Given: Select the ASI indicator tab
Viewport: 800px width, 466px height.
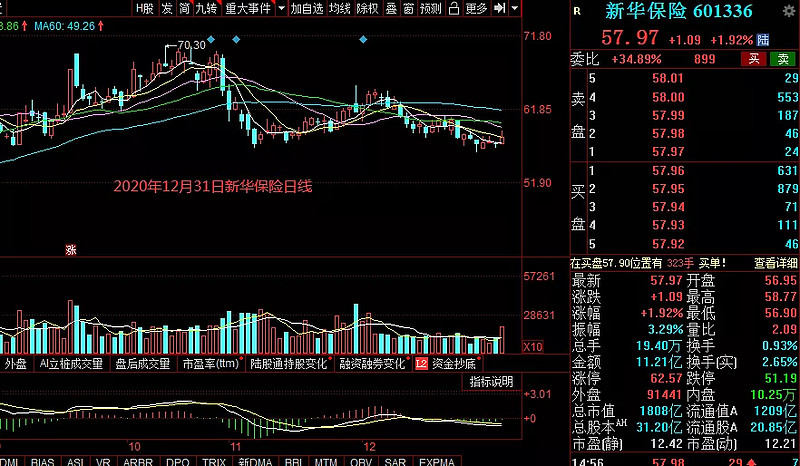Looking at the screenshot, I should pos(75,461).
